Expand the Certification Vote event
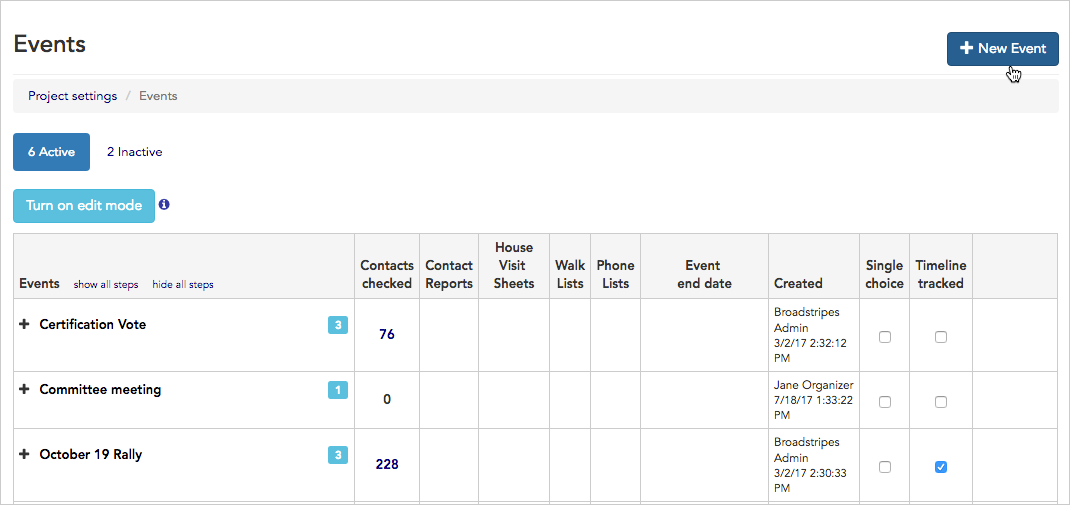Viewport: 1070px width, 505px height. [x=25, y=325]
